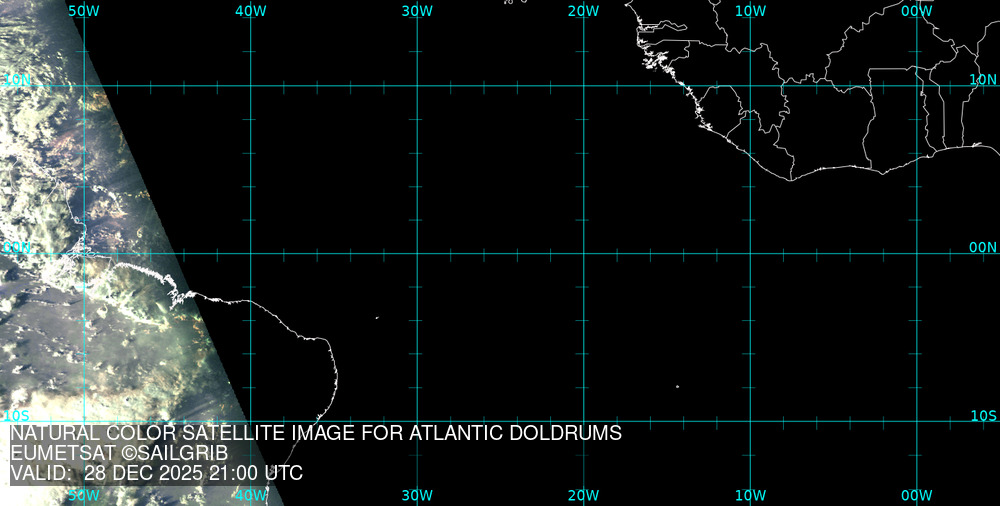Click the small island dot near 14W 8S
The height and width of the screenshot is (506, 1000).
click(677, 387)
